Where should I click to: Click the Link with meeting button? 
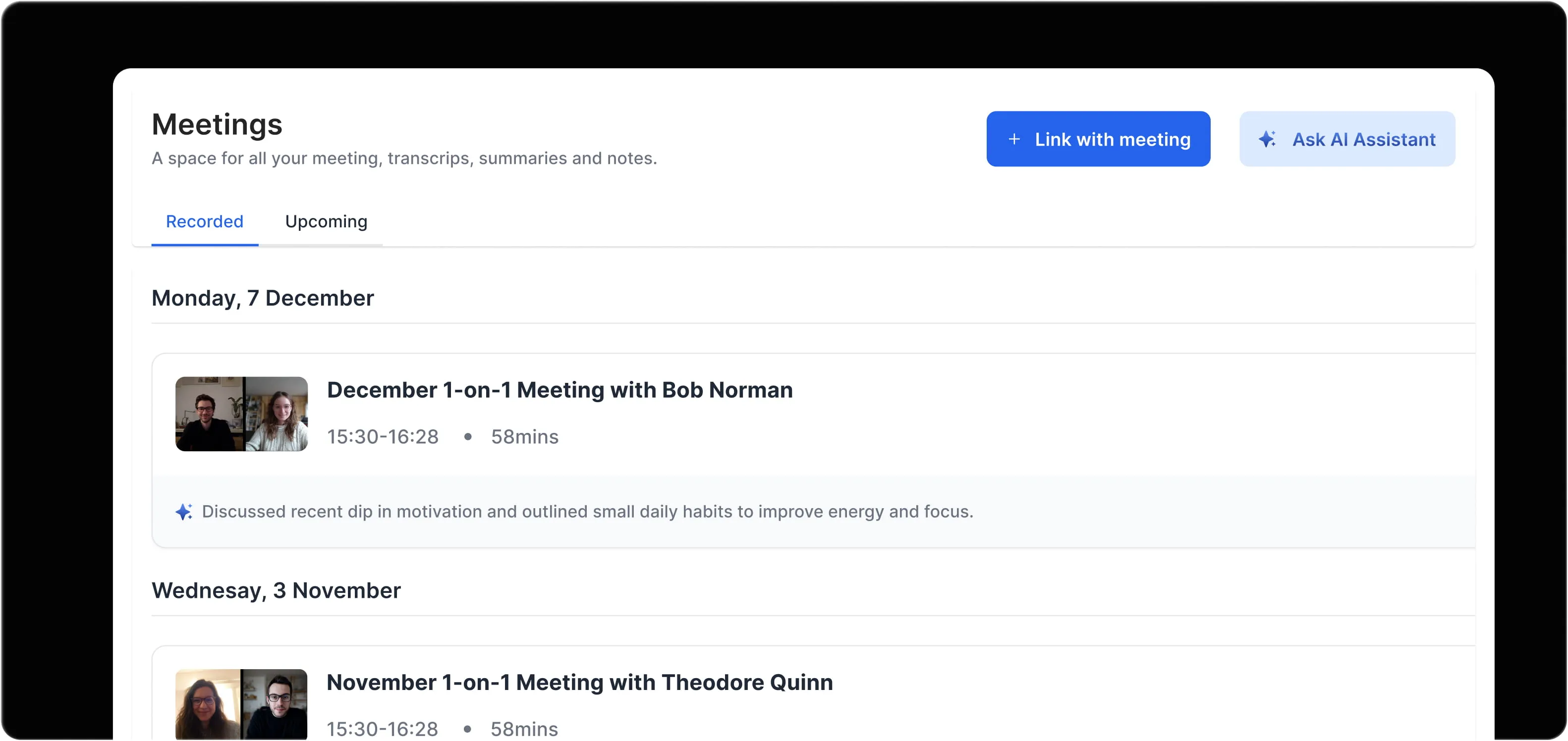(x=1098, y=139)
